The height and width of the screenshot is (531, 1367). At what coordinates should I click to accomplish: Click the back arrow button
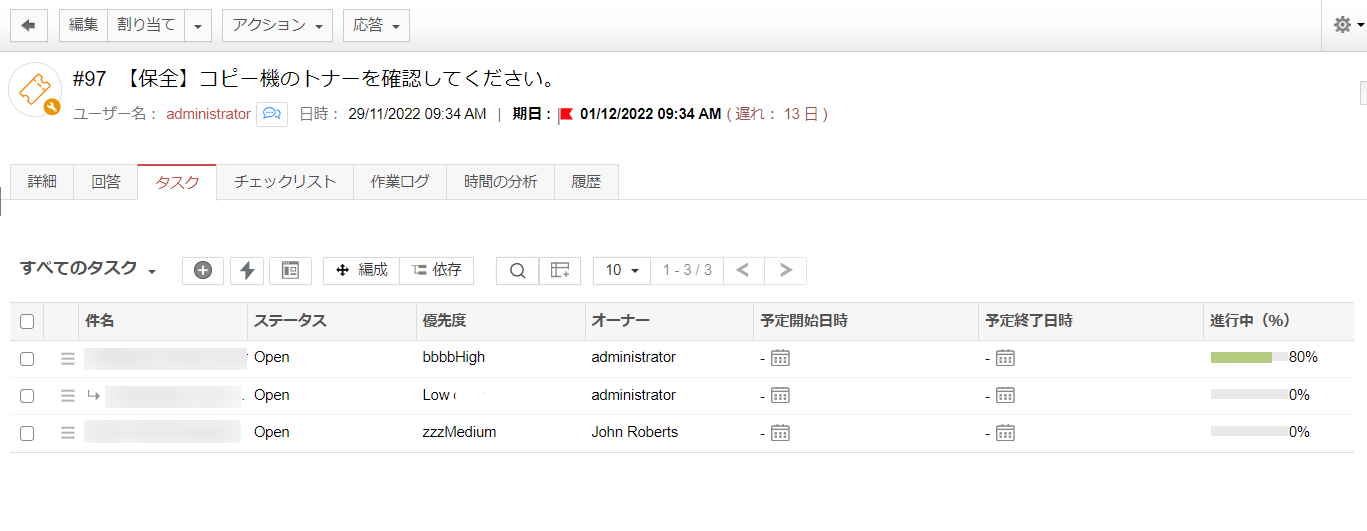(28, 26)
